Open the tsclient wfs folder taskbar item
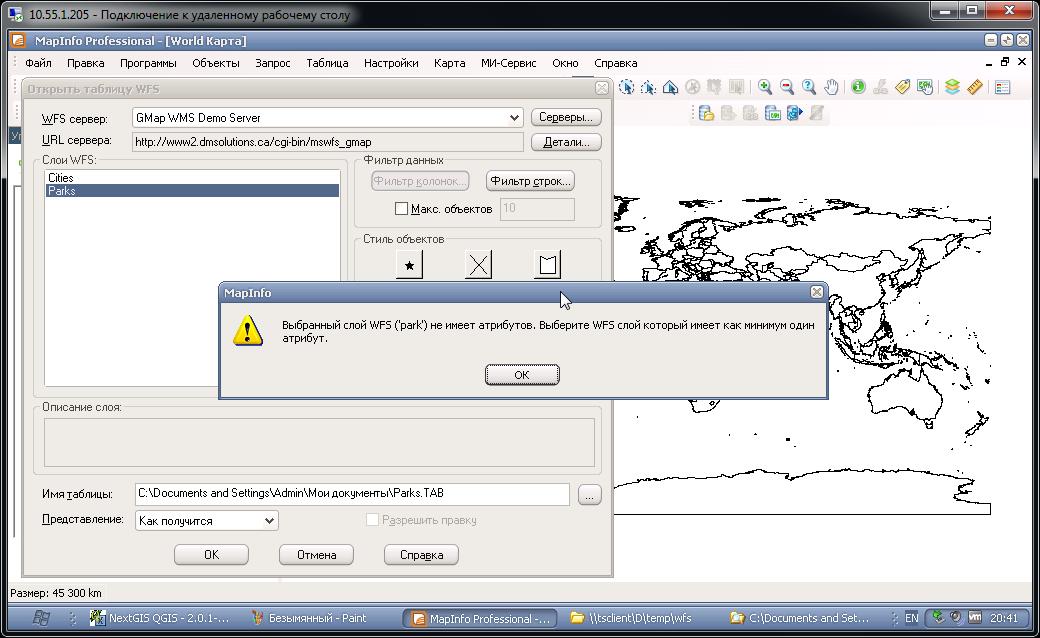Viewport: 1040px width, 638px height. 631,618
